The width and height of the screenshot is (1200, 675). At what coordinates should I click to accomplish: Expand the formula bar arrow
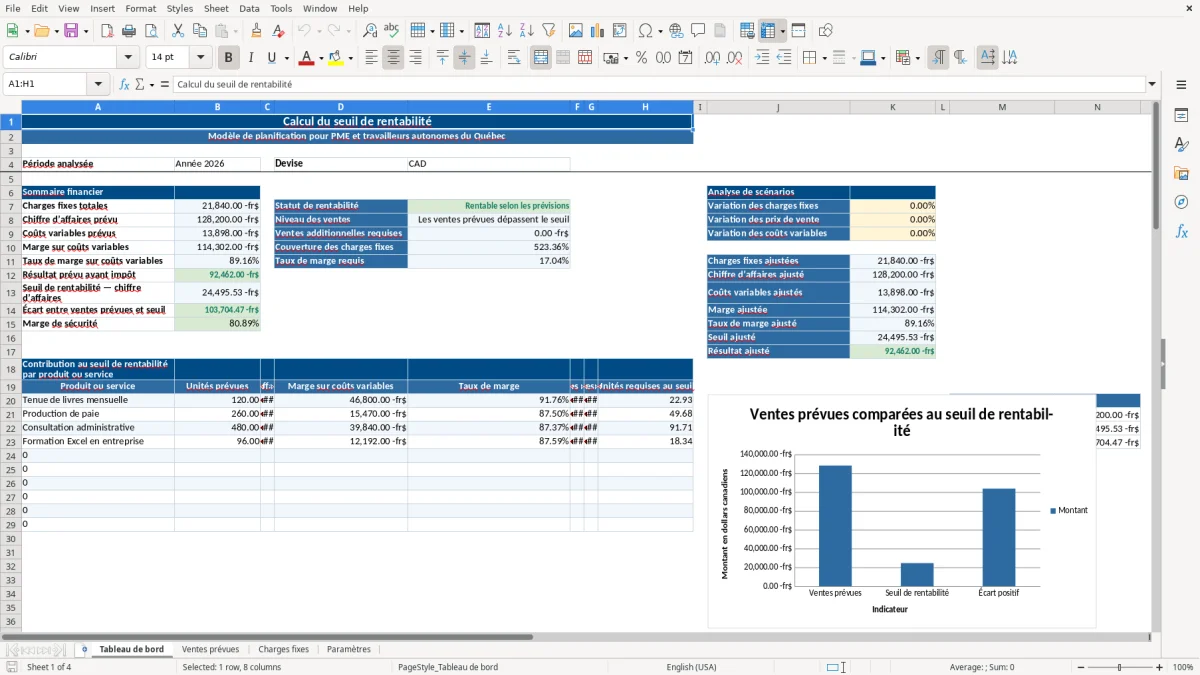click(x=1152, y=85)
